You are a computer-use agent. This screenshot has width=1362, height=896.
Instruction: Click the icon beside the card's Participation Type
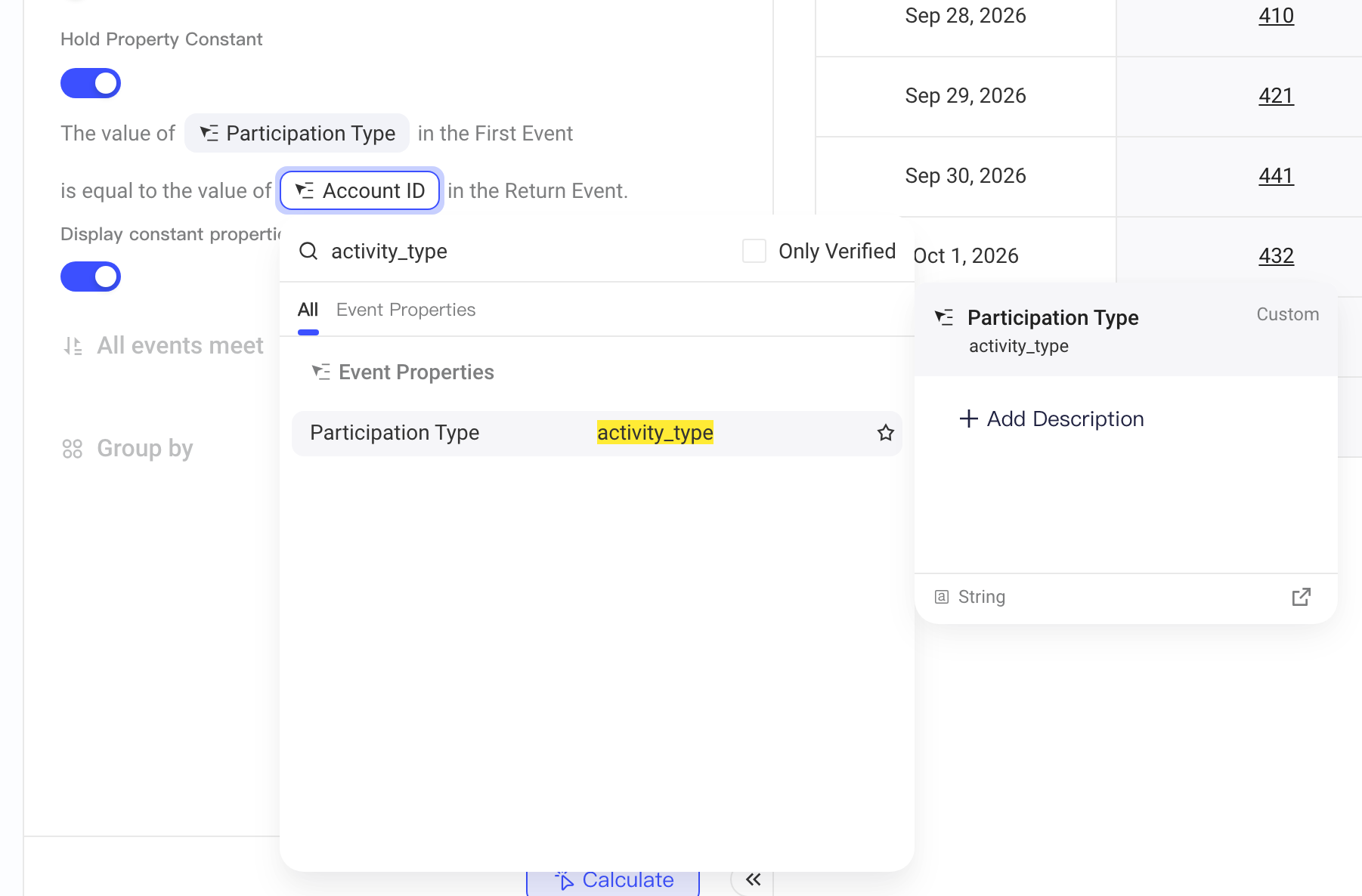pyautogui.click(x=944, y=317)
